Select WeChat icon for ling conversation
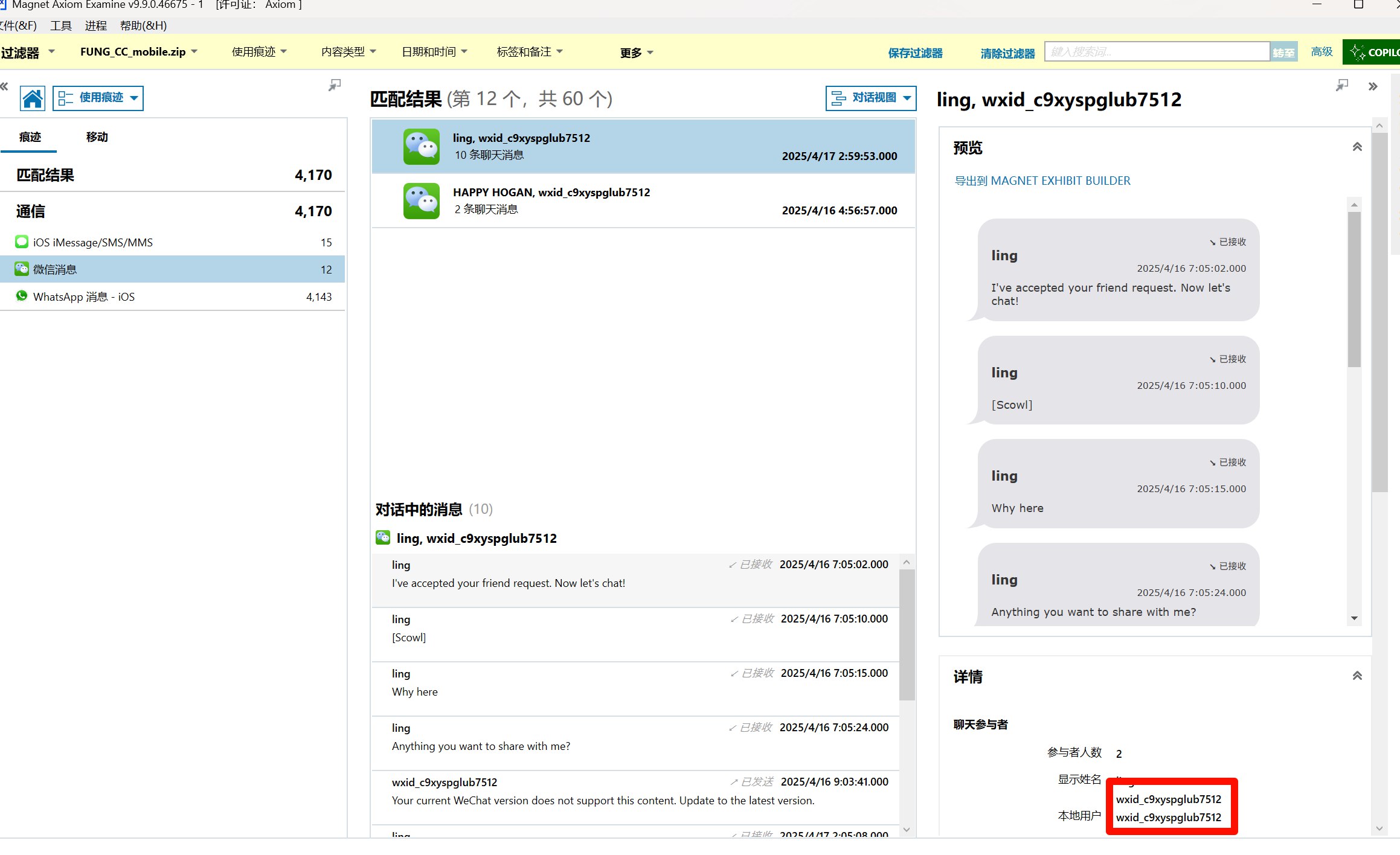The image size is (1400, 855). [421, 146]
